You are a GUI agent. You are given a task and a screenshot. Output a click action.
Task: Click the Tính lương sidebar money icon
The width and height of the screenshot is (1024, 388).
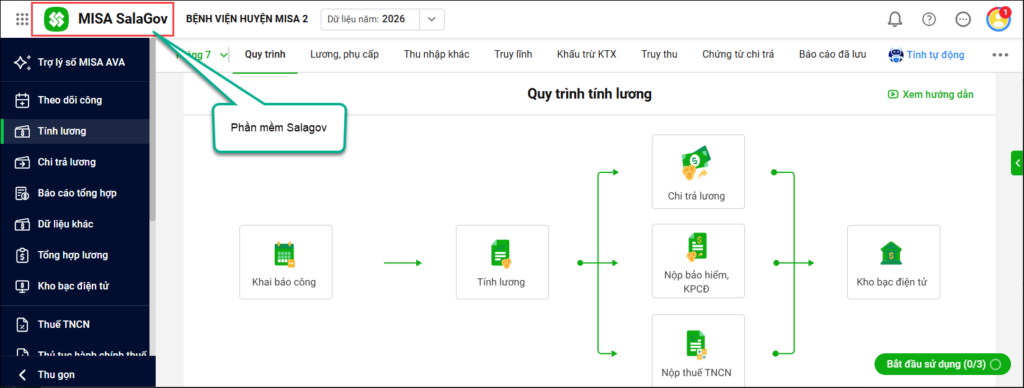pos(23,131)
